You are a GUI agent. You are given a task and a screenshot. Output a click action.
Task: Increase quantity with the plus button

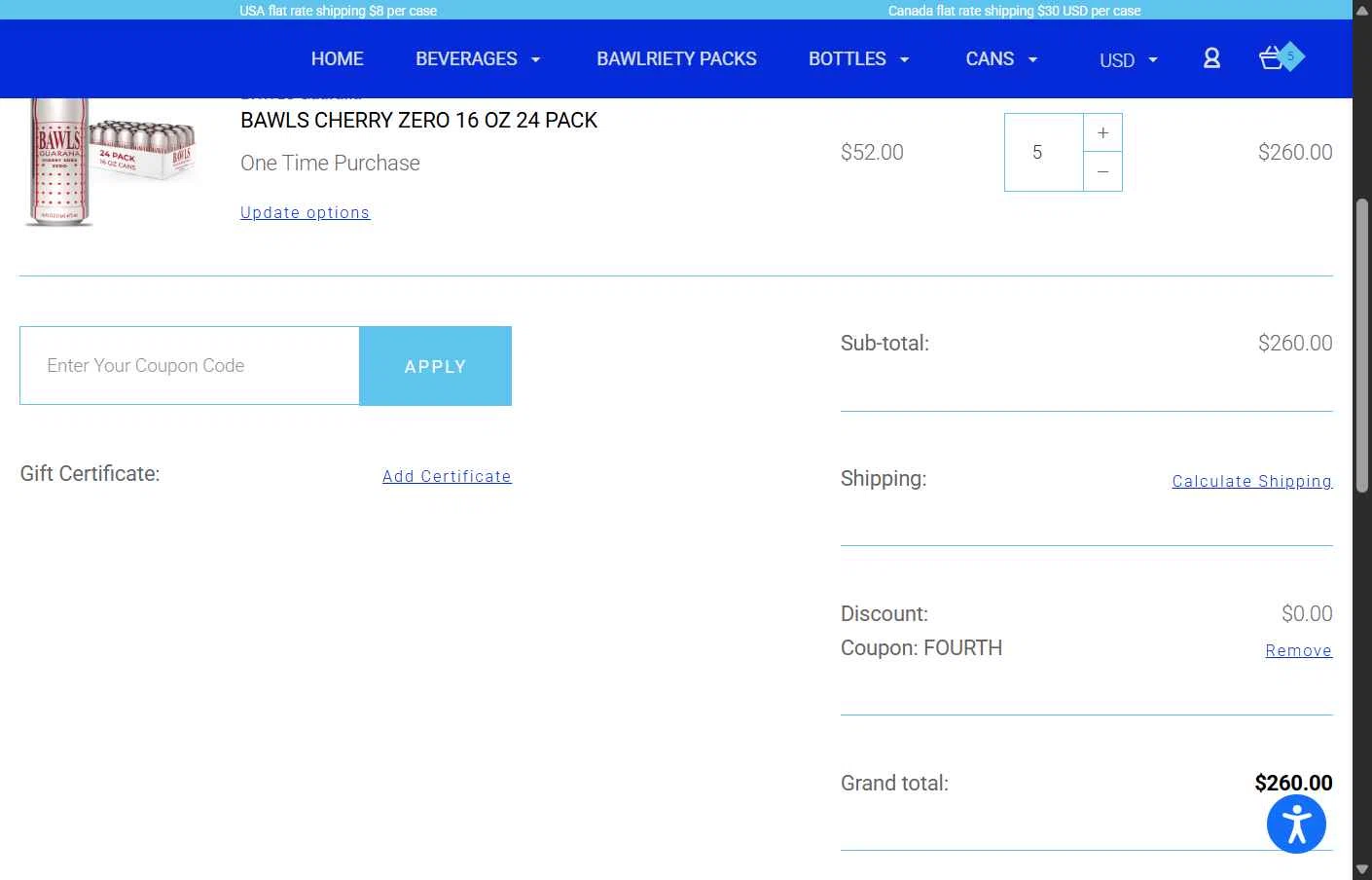pyautogui.click(x=1102, y=132)
